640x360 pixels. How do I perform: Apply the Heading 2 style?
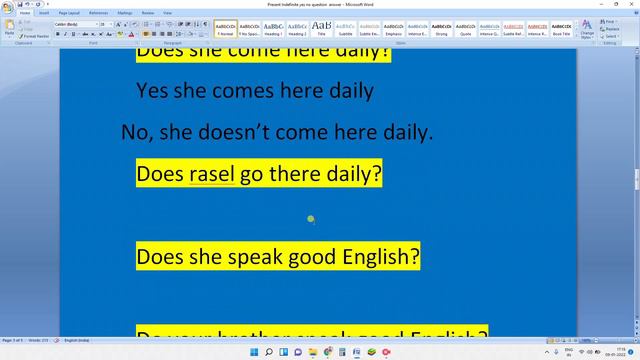297,29
